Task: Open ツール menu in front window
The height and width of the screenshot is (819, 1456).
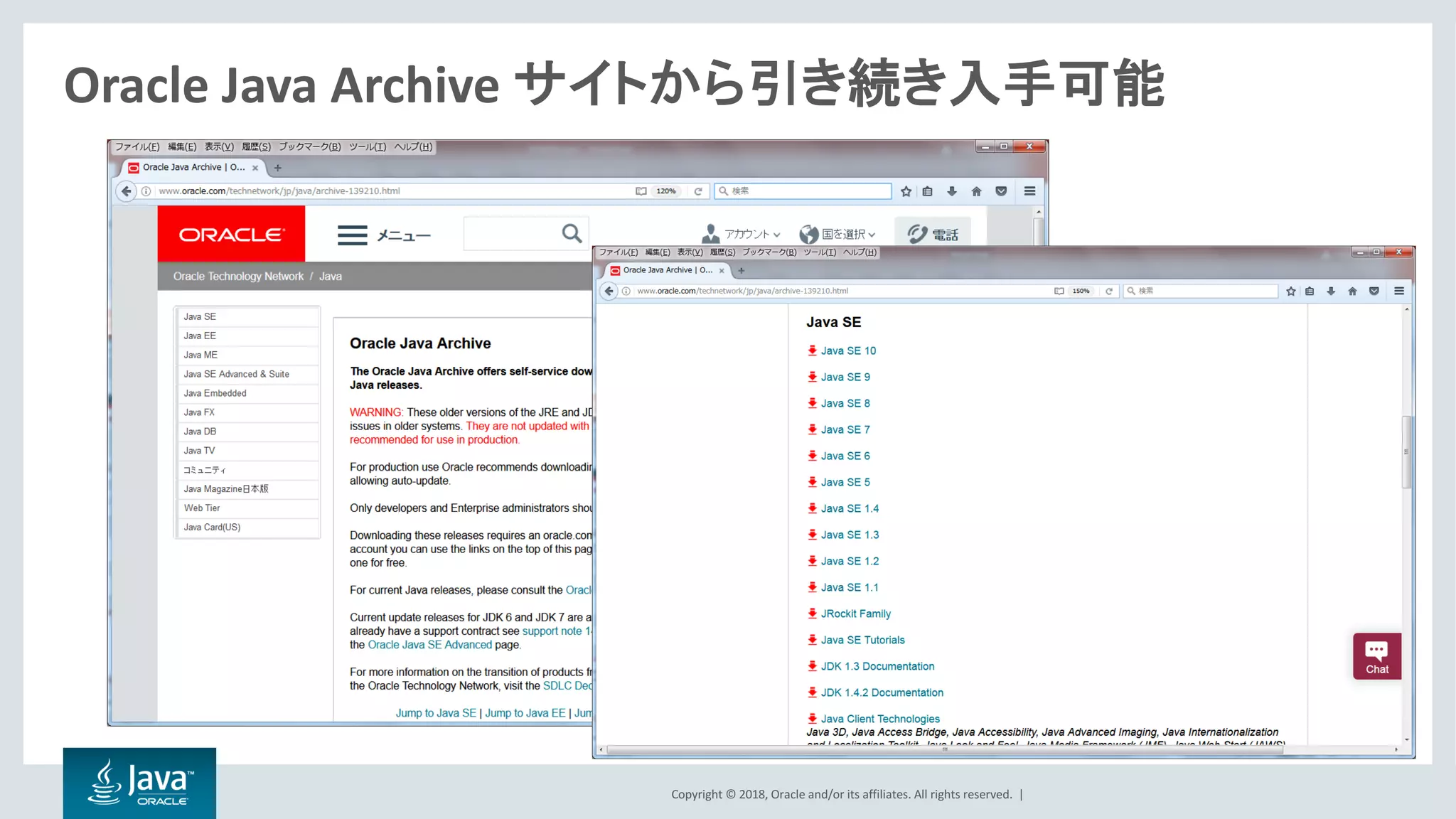Action: [820, 252]
